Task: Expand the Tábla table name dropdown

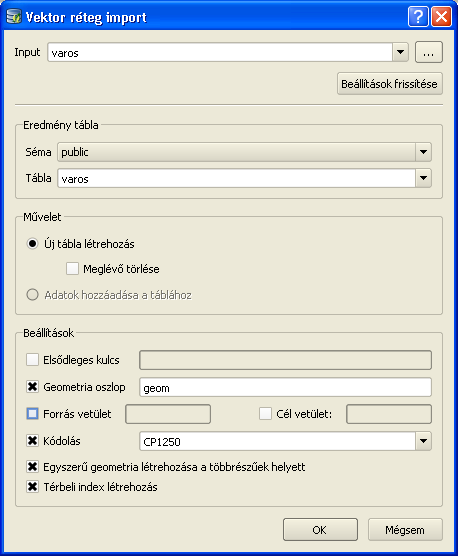Action: pyautogui.click(x=423, y=178)
